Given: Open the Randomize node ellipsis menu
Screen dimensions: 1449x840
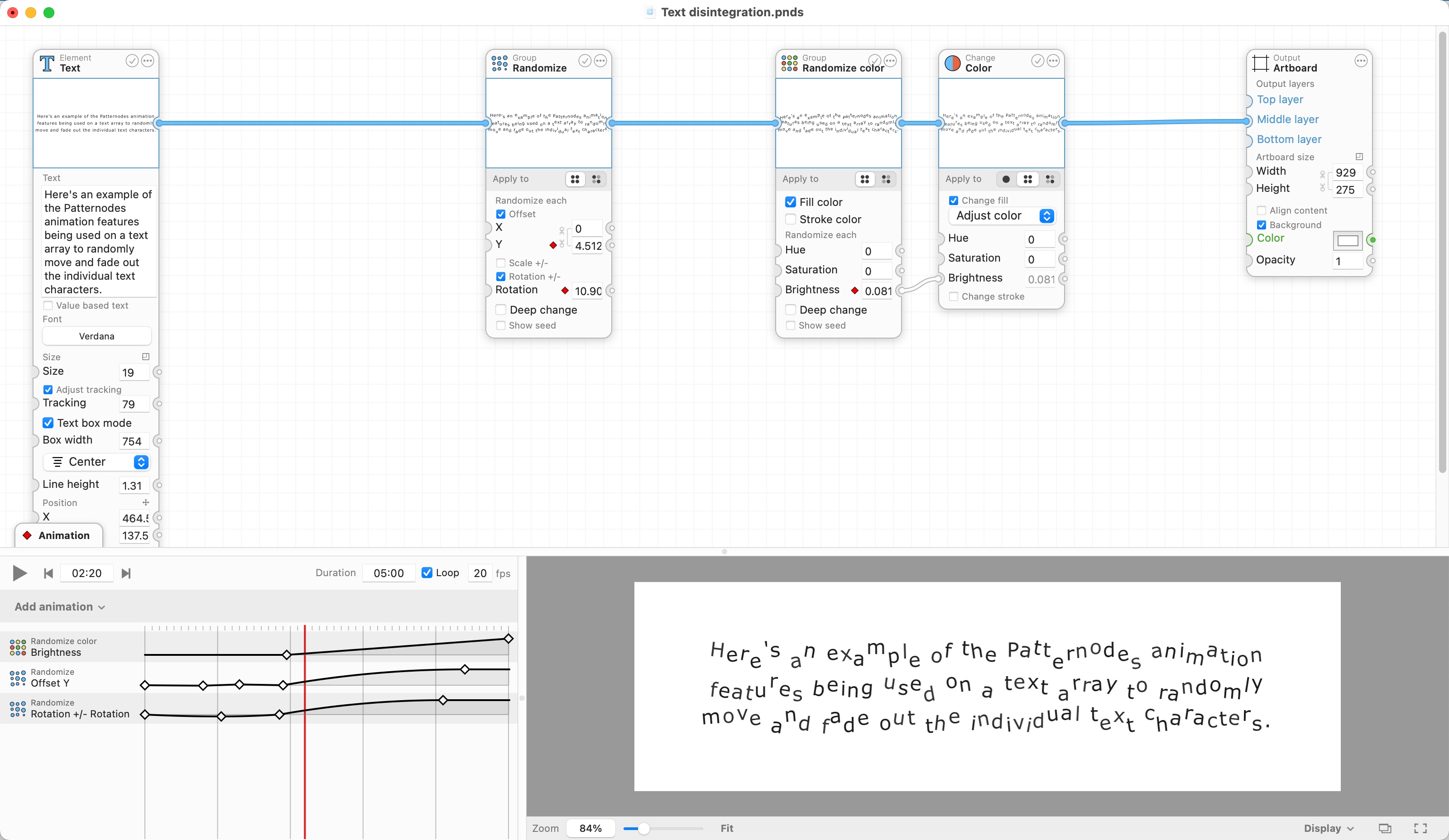Looking at the screenshot, I should coord(600,61).
